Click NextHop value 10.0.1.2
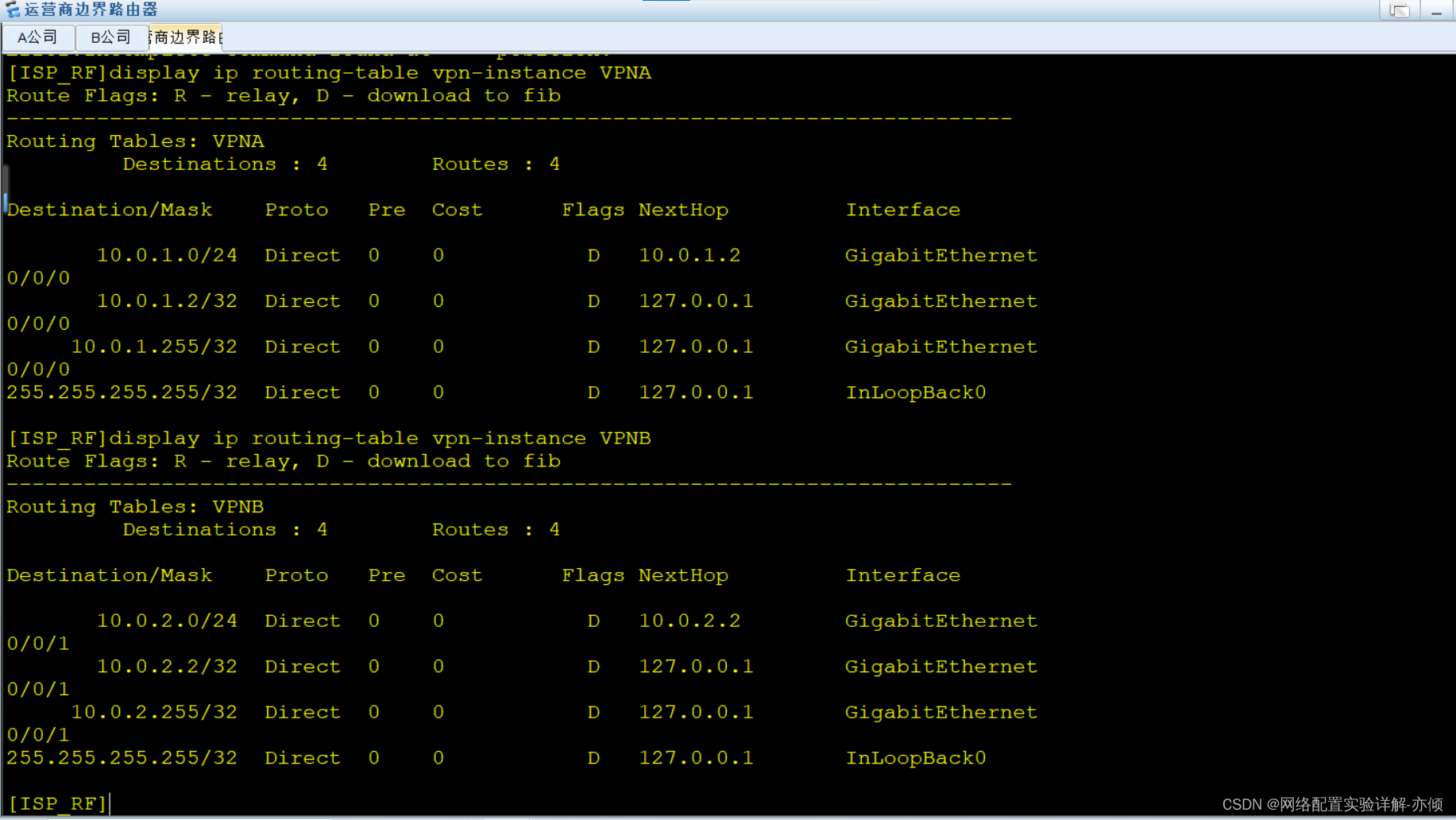Viewport: 1456px width, 820px height. pos(689,255)
